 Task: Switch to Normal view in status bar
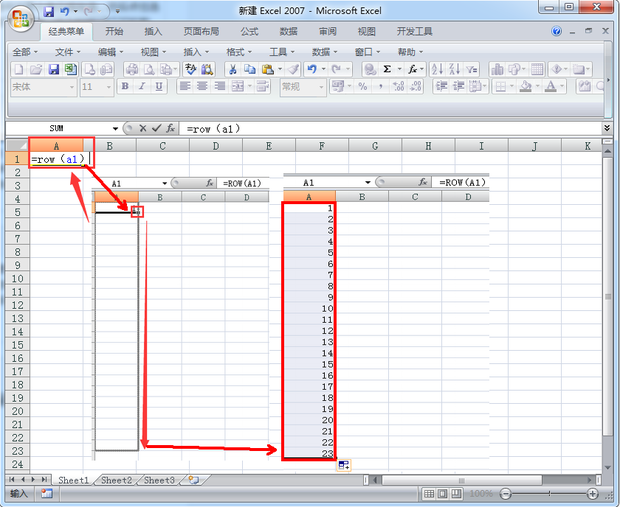point(429,493)
